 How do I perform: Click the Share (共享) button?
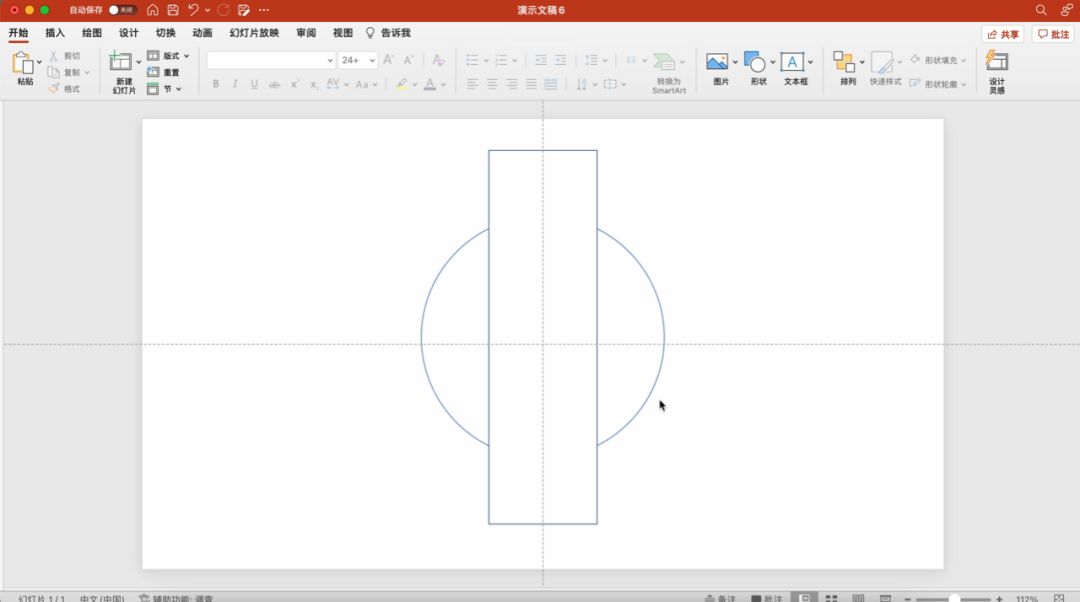[x=1002, y=34]
